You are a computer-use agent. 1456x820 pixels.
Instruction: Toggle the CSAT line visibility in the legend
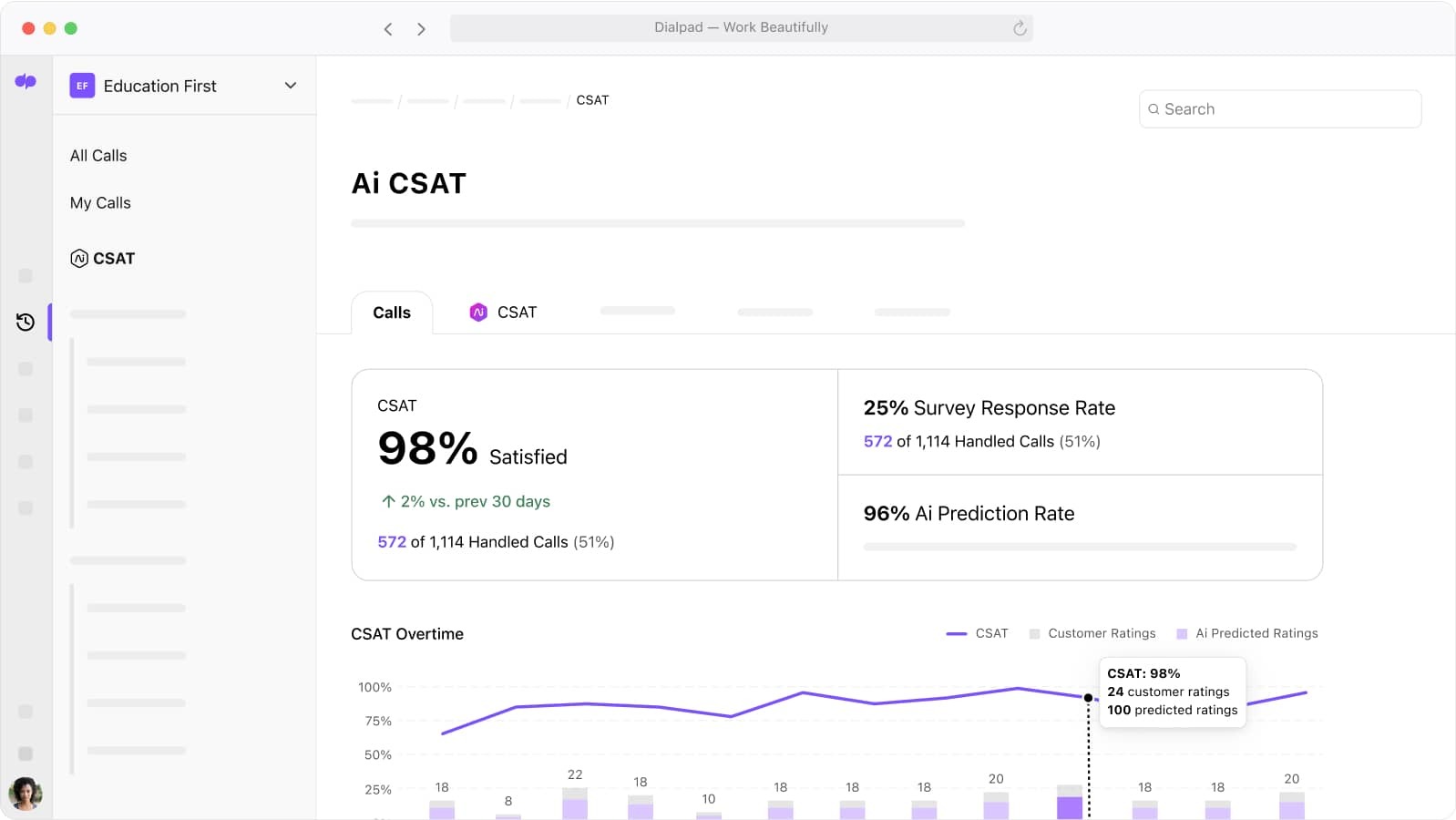pyautogui.click(x=979, y=632)
